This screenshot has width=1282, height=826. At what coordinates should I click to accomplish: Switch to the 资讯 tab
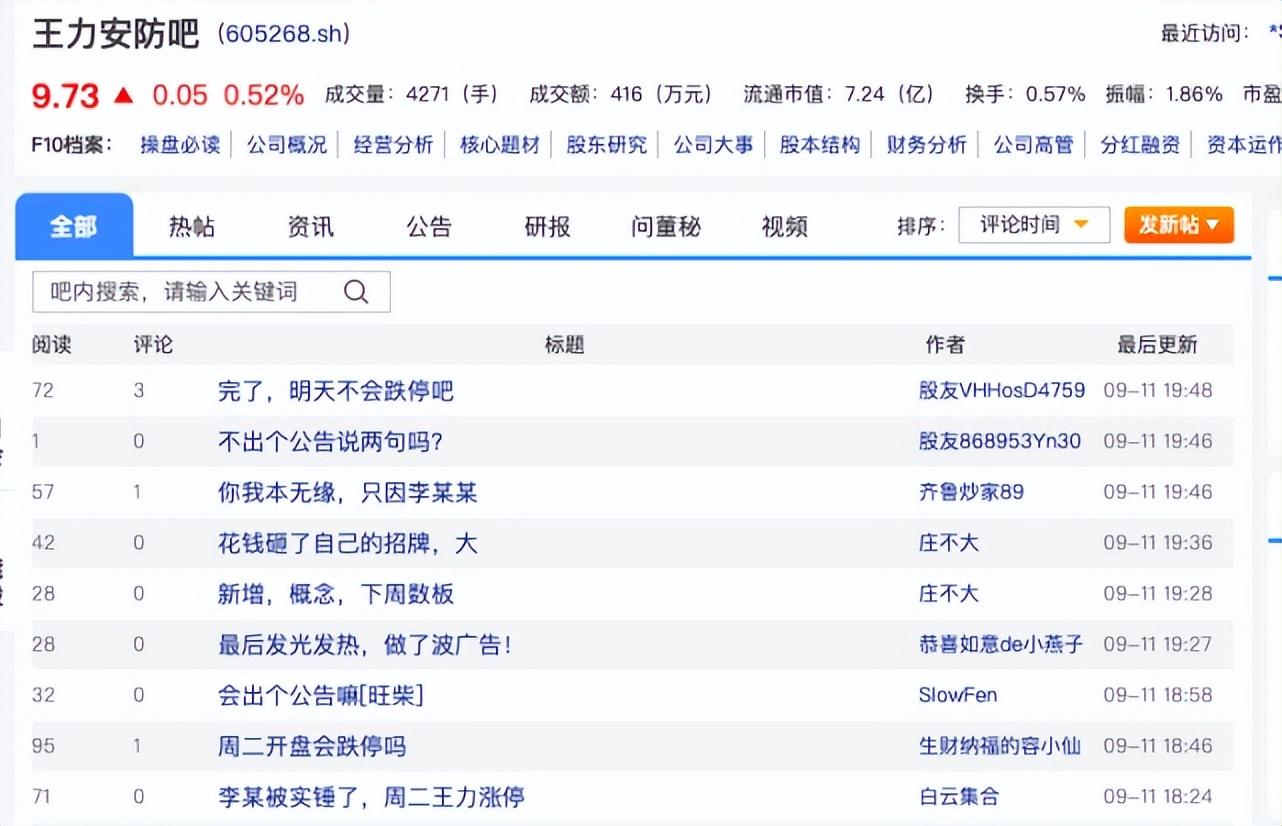[310, 227]
